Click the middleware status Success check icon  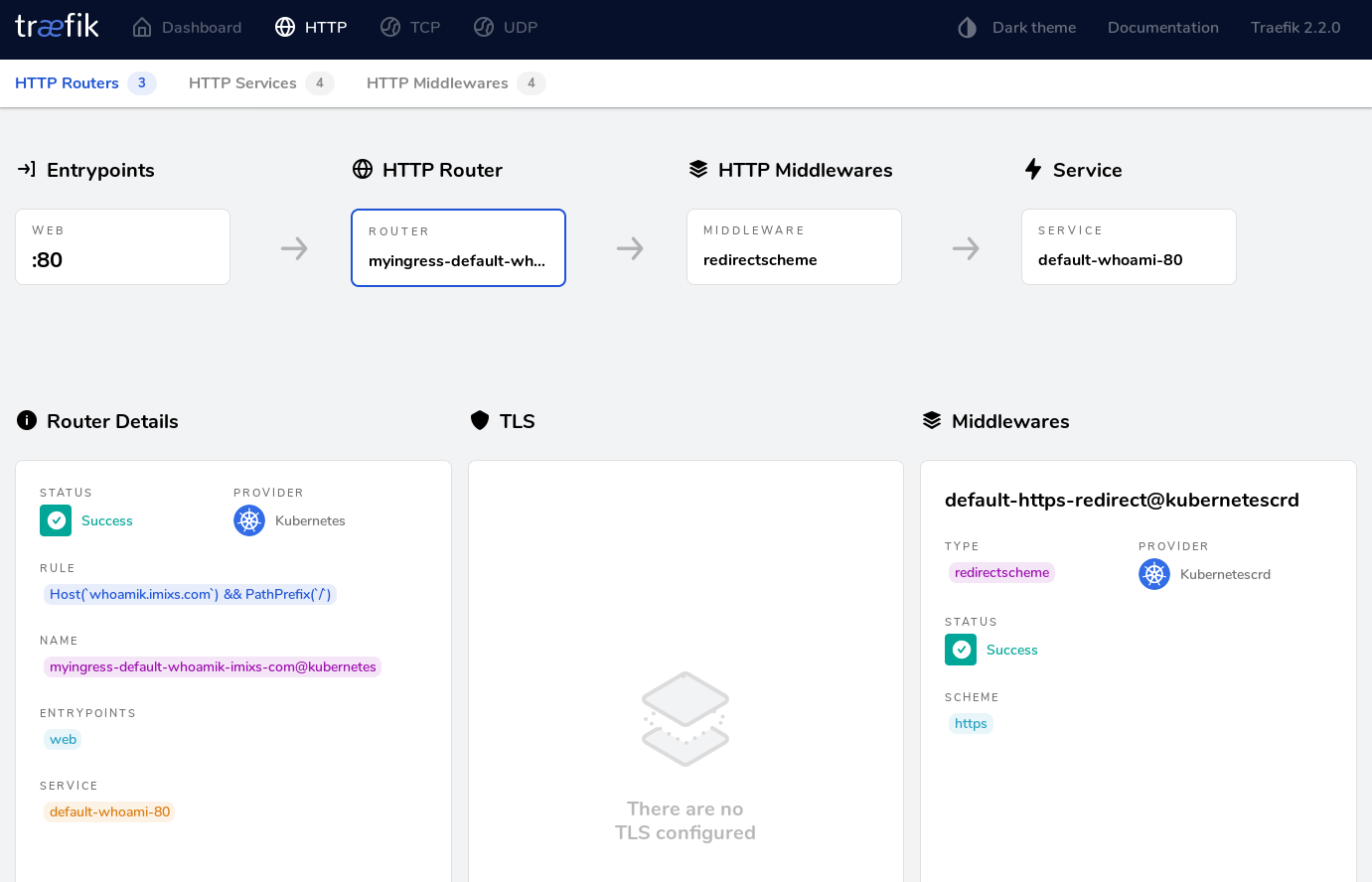coord(961,650)
